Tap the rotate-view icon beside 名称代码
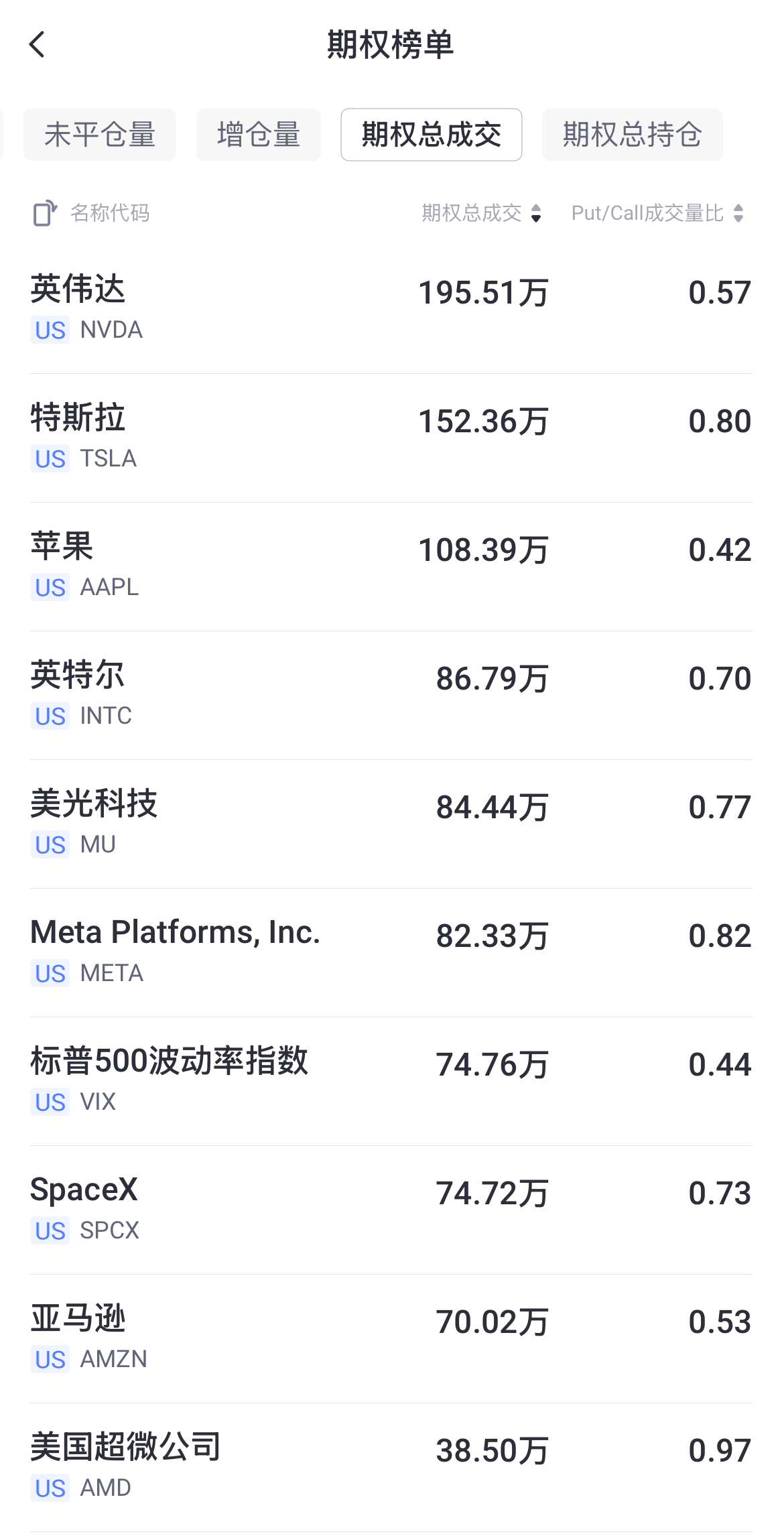784x1534 pixels. pos(45,213)
